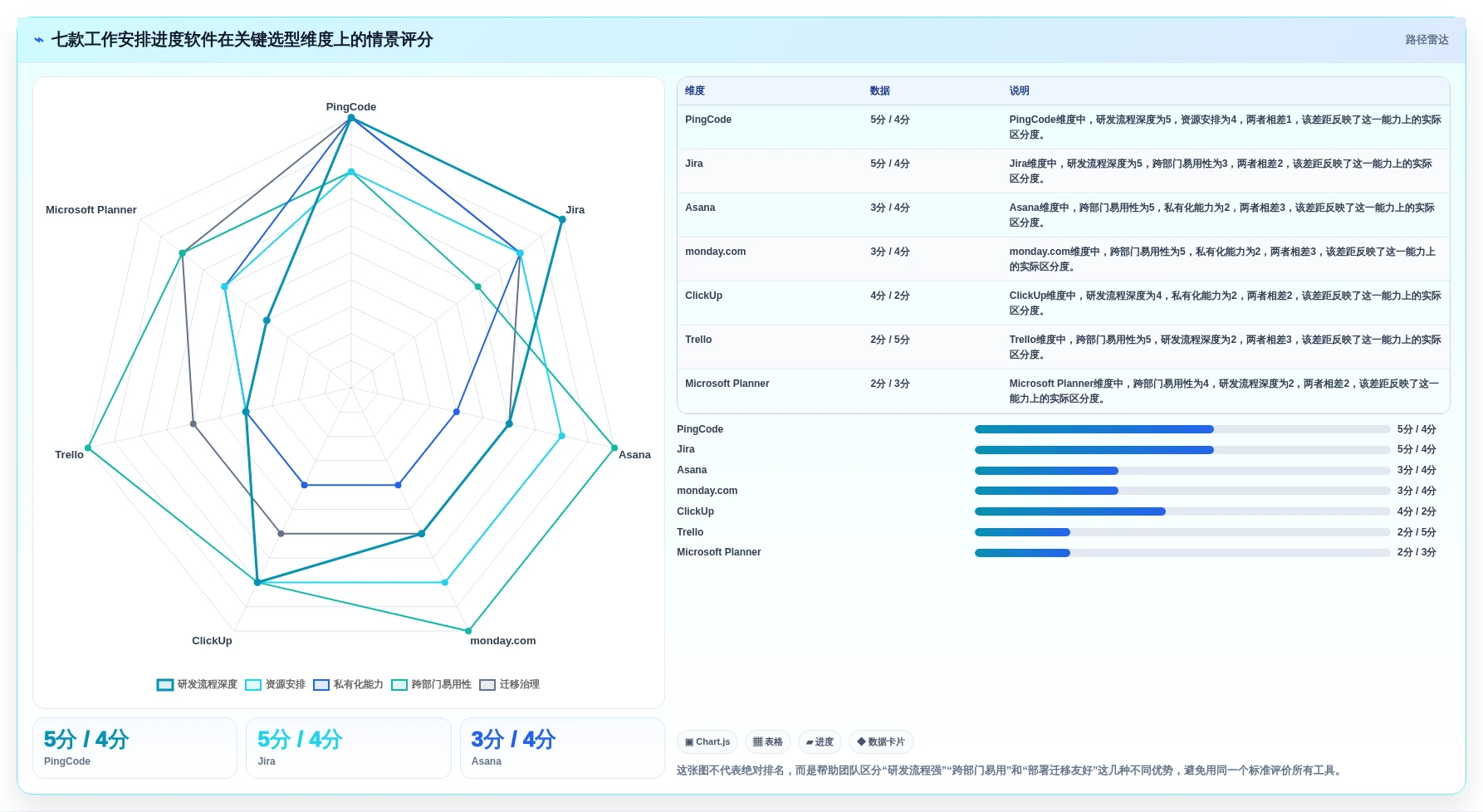Toggle 研发流程深度 legend series
1483x812 pixels.
(197, 685)
